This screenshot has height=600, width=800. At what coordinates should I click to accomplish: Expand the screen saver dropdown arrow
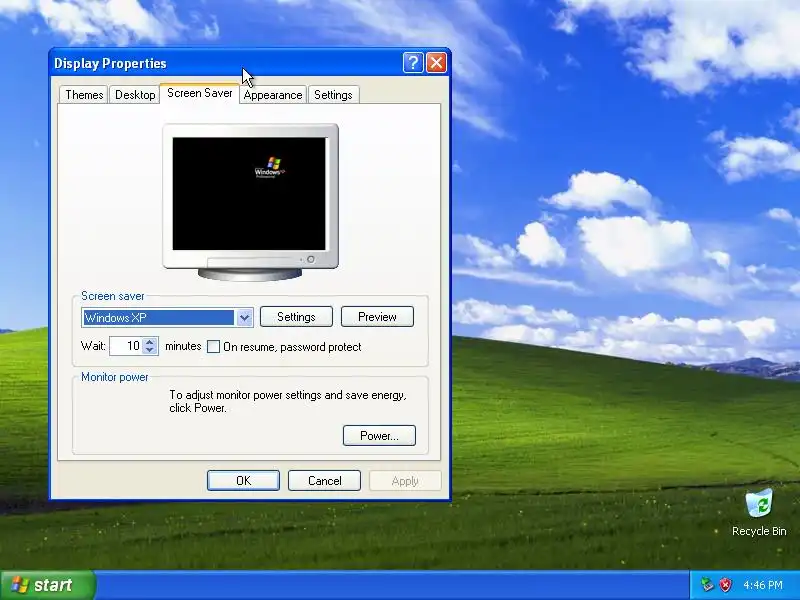[x=244, y=318]
